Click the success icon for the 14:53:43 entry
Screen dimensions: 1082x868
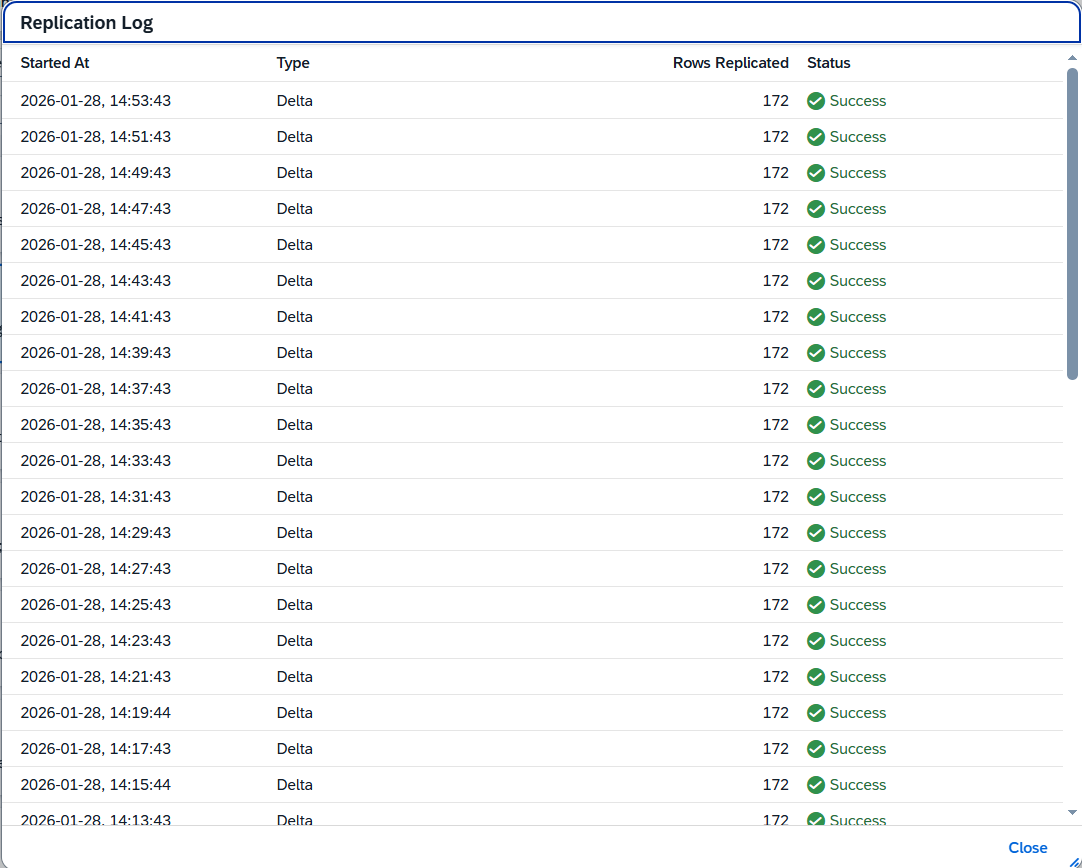pos(816,101)
